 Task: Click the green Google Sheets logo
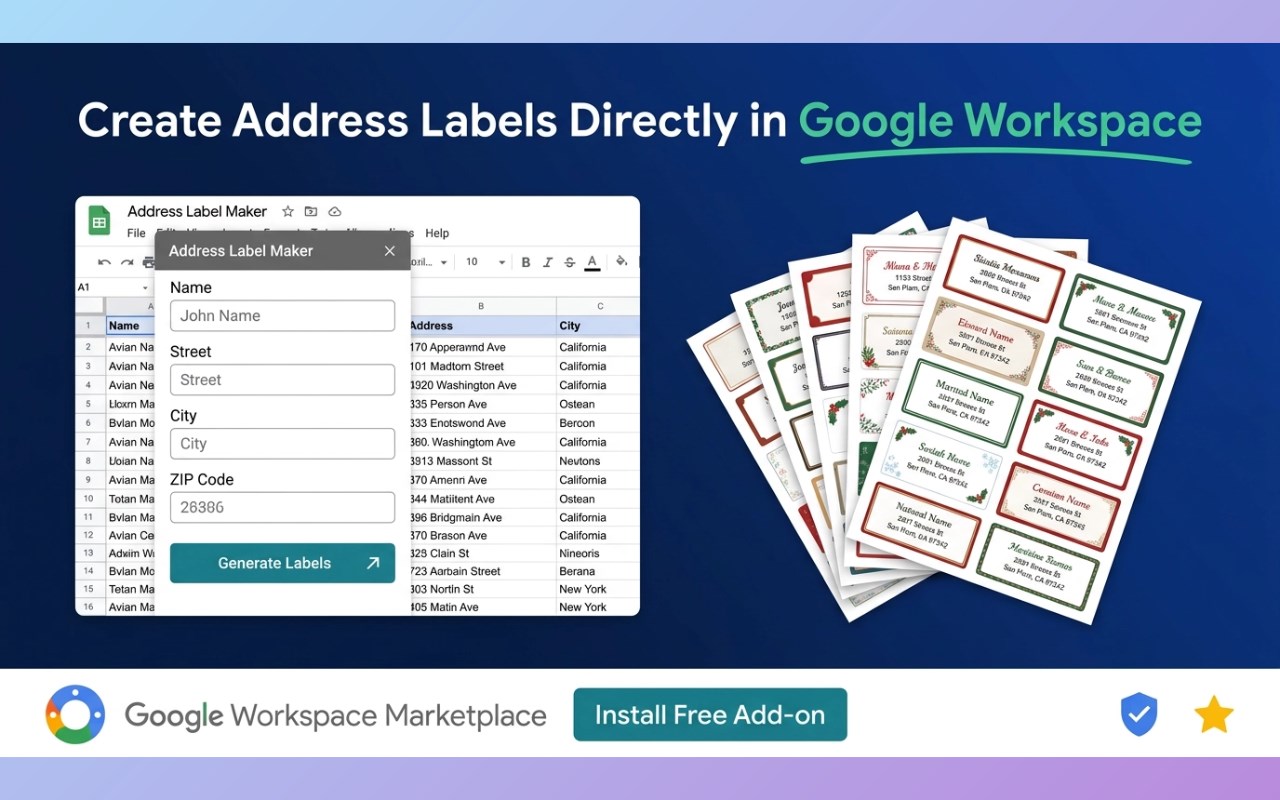[x=99, y=221]
